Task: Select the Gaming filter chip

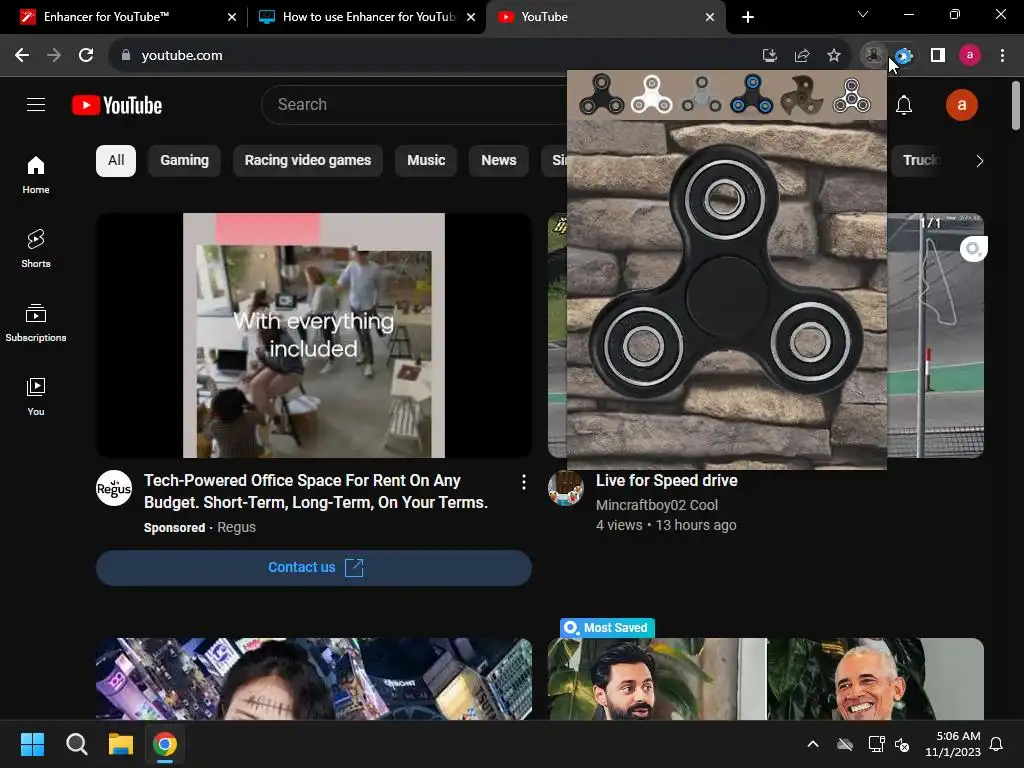Action: tap(185, 161)
